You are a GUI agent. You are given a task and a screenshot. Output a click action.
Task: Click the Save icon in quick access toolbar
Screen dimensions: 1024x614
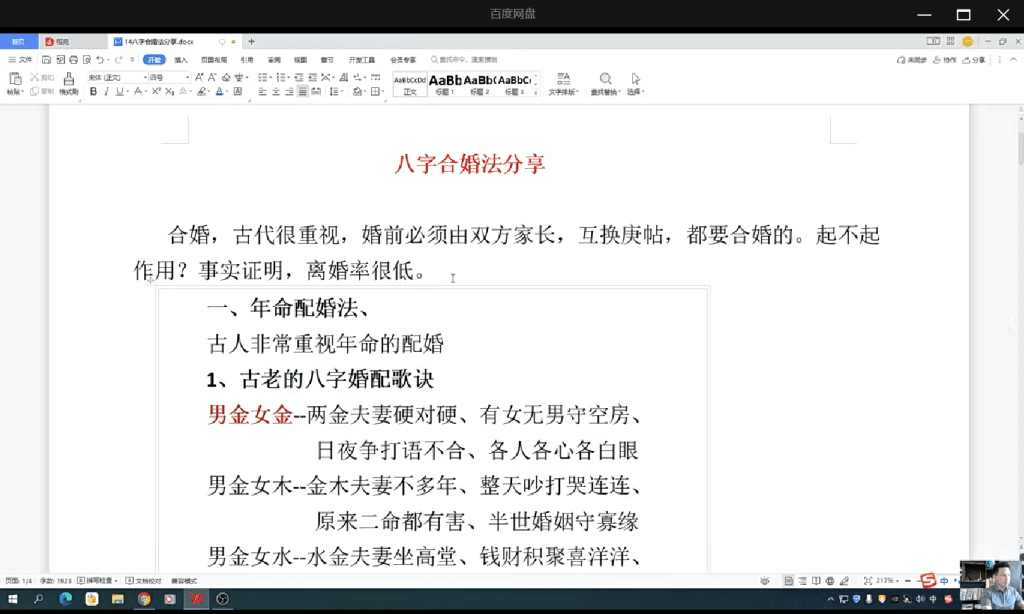pyautogui.click(x=46, y=60)
